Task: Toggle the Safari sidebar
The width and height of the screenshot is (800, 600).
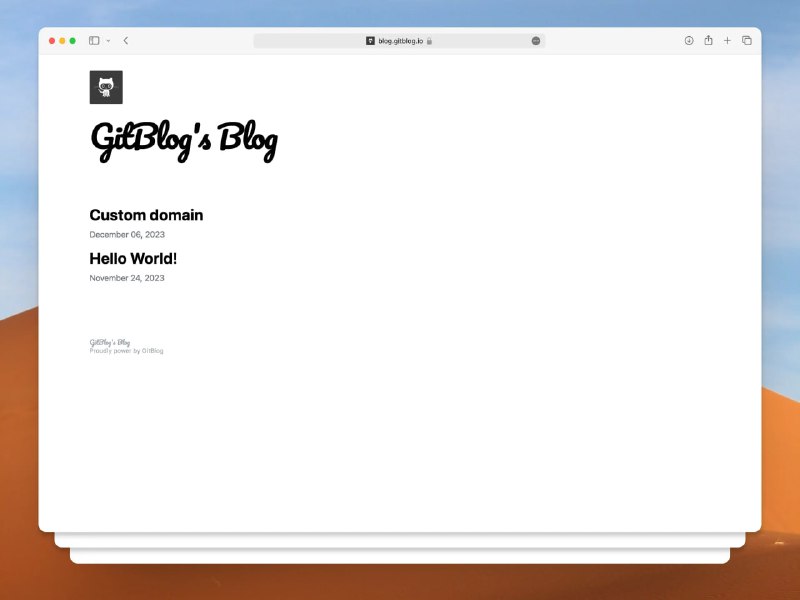Action: [x=94, y=41]
